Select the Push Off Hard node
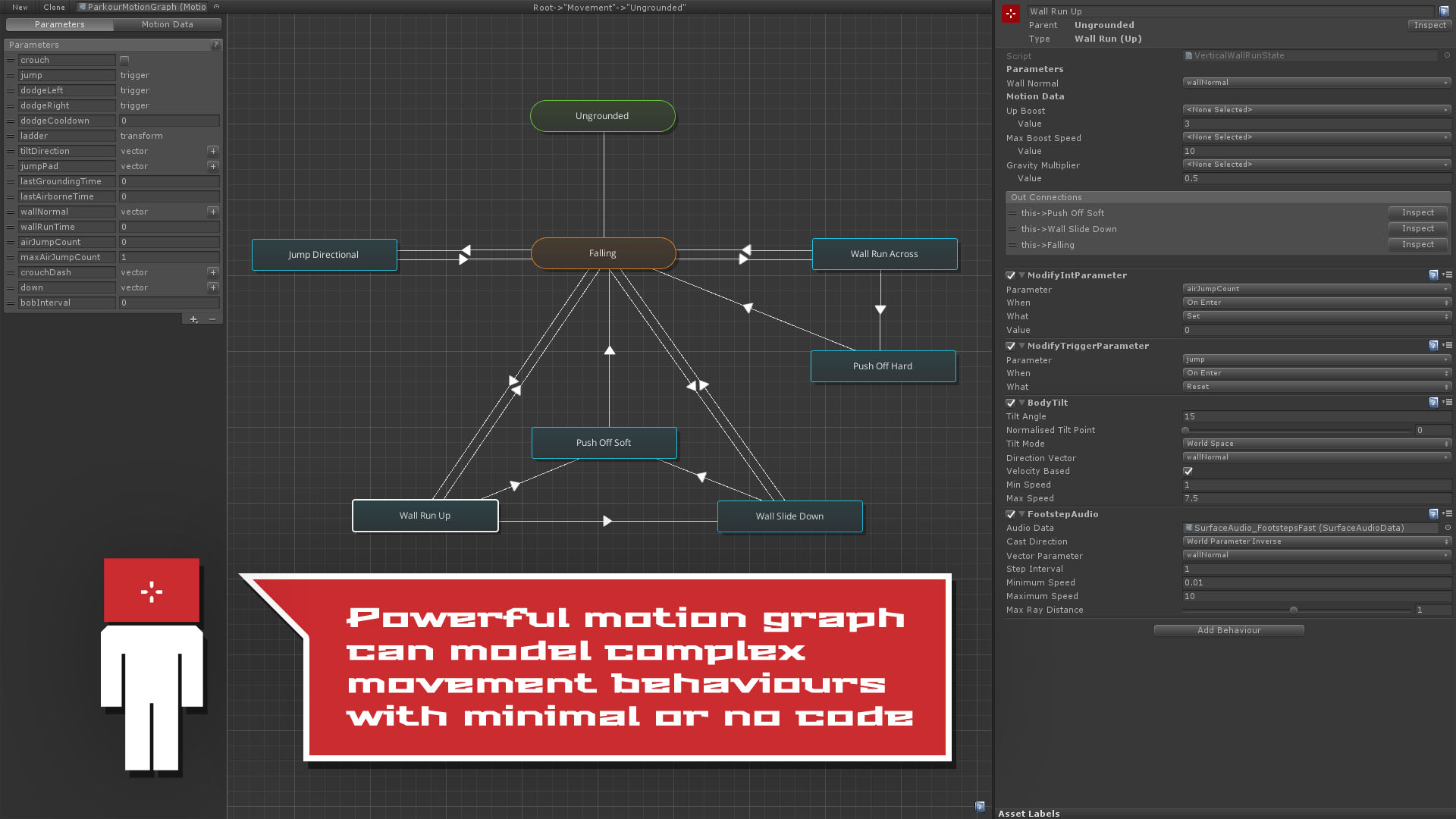The image size is (1456, 819). tap(883, 366)
